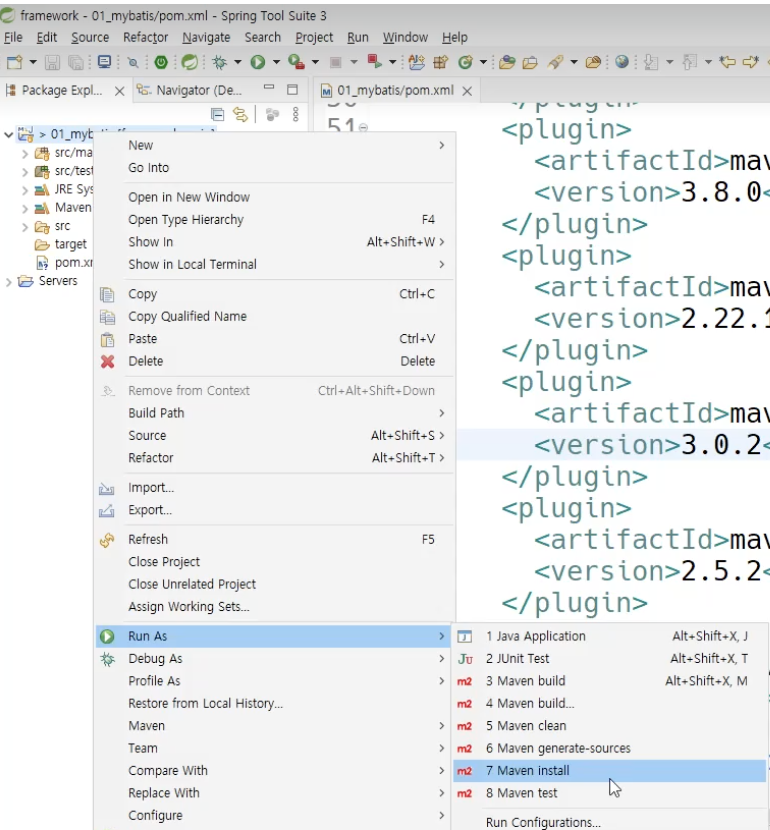Click the Open Type folder toolbar icon
The image size is (770, 830).
coord(507,62)
